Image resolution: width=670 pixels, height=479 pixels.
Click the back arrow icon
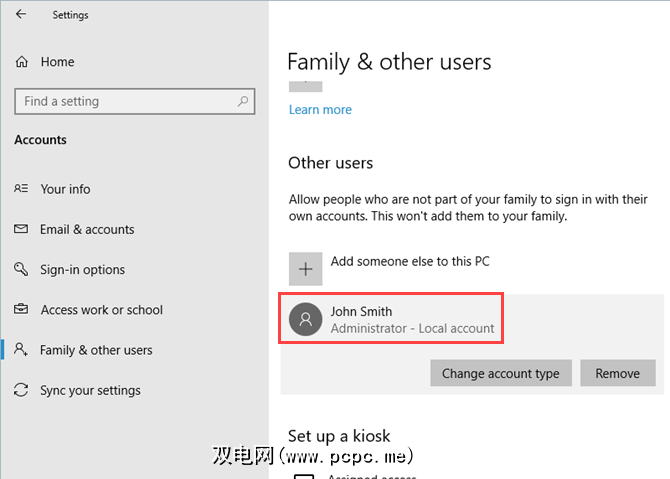[x=21, y=15]
